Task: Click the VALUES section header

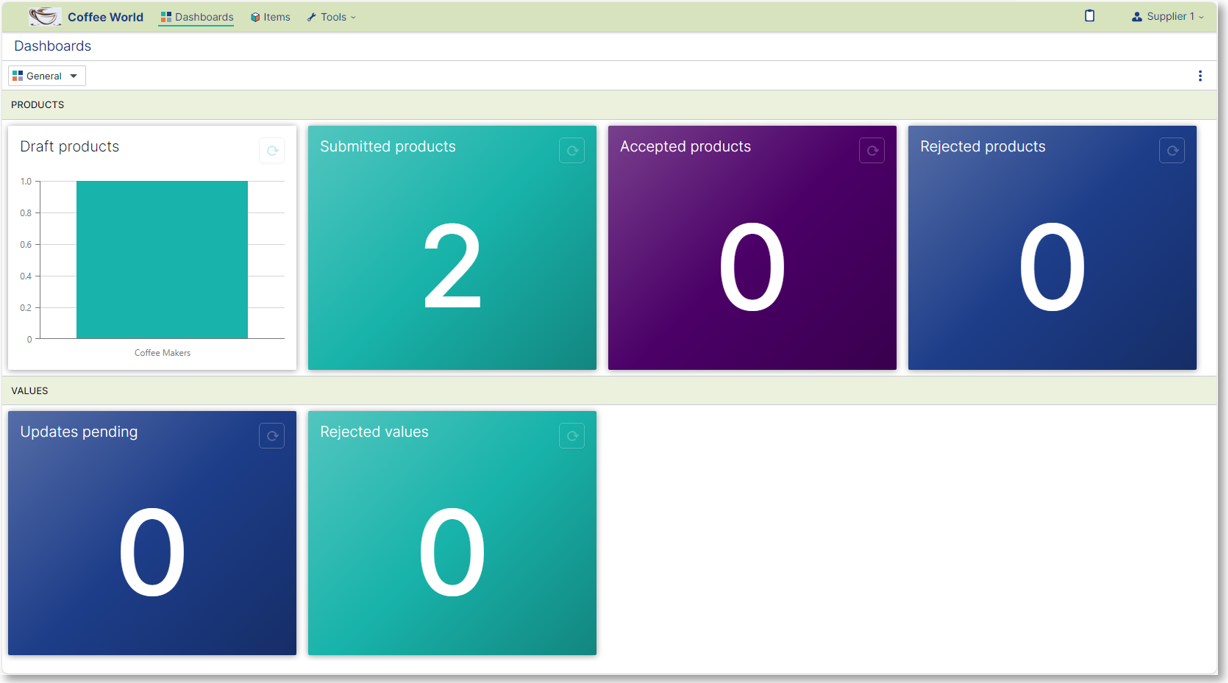Action: point(610,391)
